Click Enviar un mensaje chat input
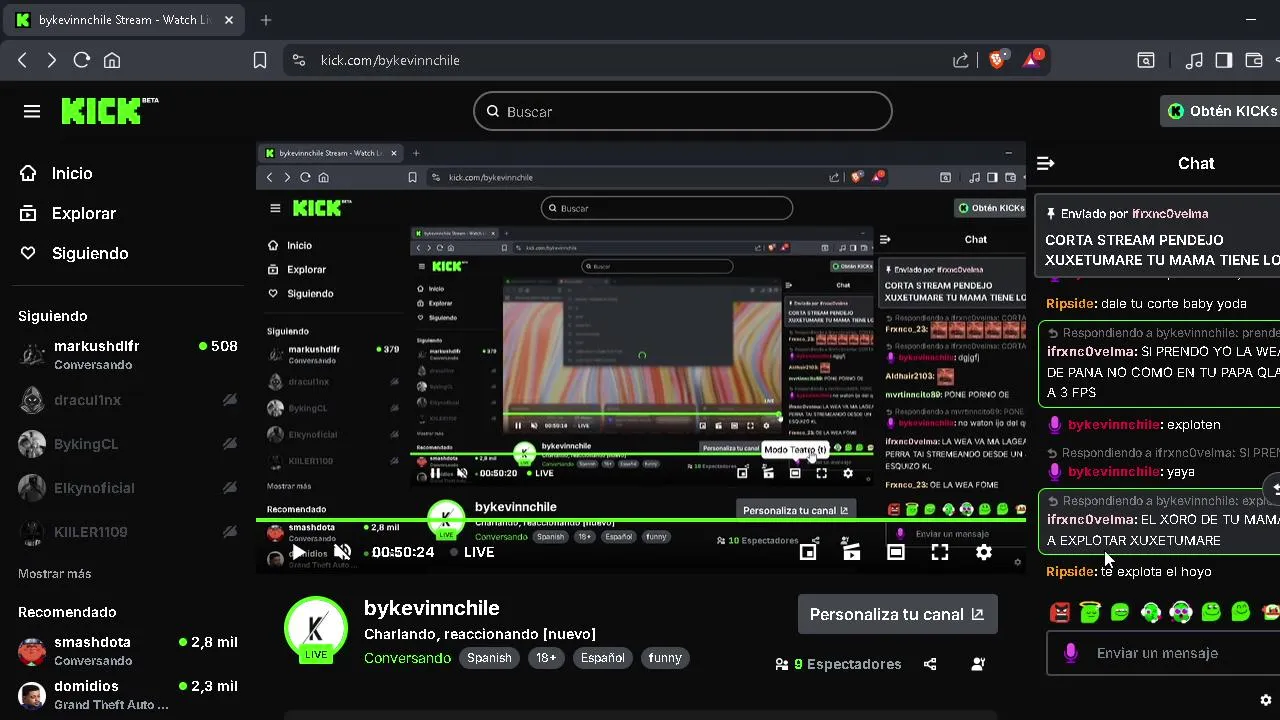 pyautogui.click(x=1164, y=653)
